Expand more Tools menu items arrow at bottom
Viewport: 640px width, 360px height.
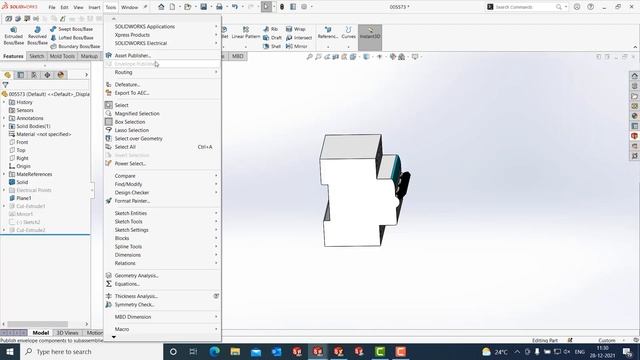(x=114, y=337)
